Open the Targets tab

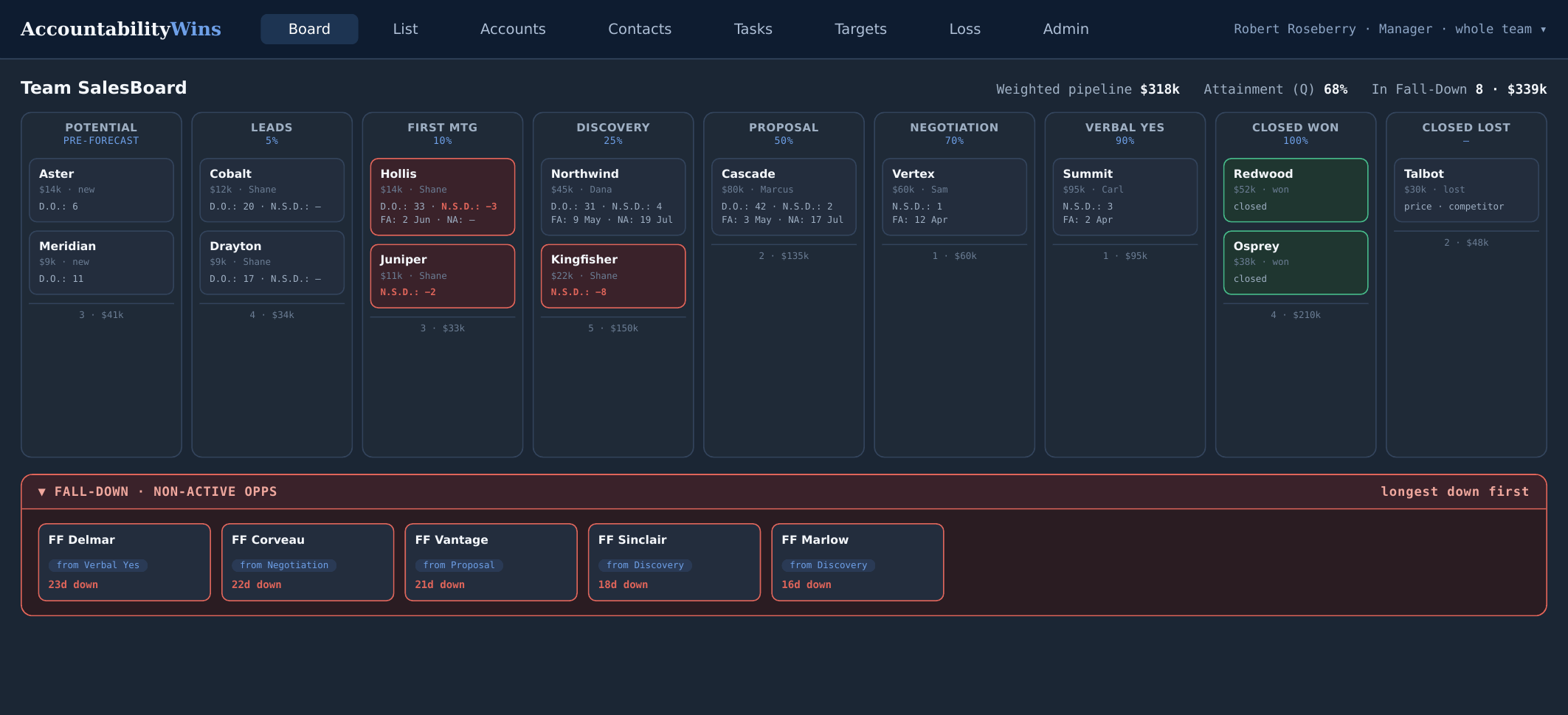click(860, 29)
